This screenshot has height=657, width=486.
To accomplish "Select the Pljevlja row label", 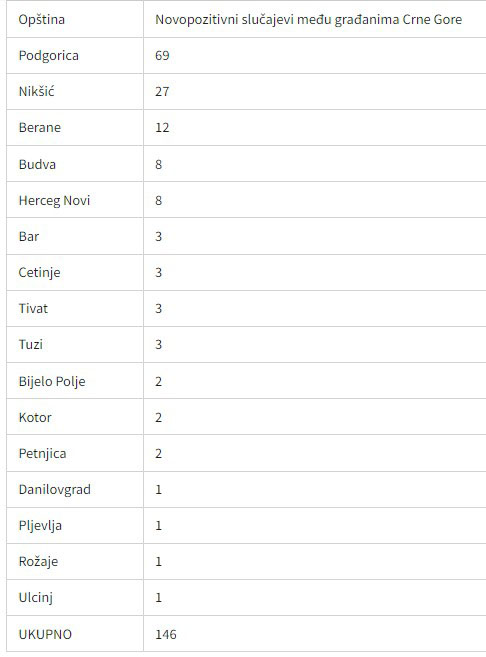I will (40, 525).
